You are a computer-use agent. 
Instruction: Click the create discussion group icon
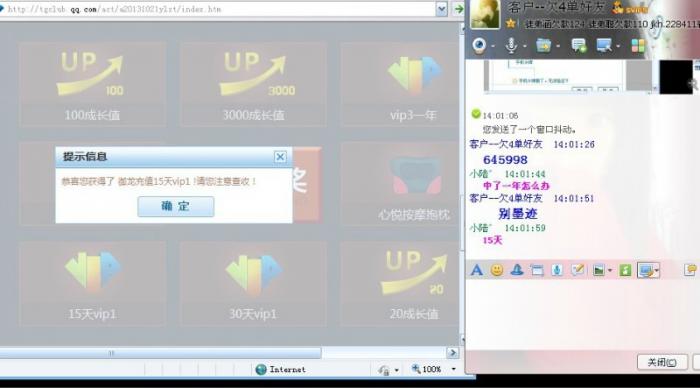579,45
